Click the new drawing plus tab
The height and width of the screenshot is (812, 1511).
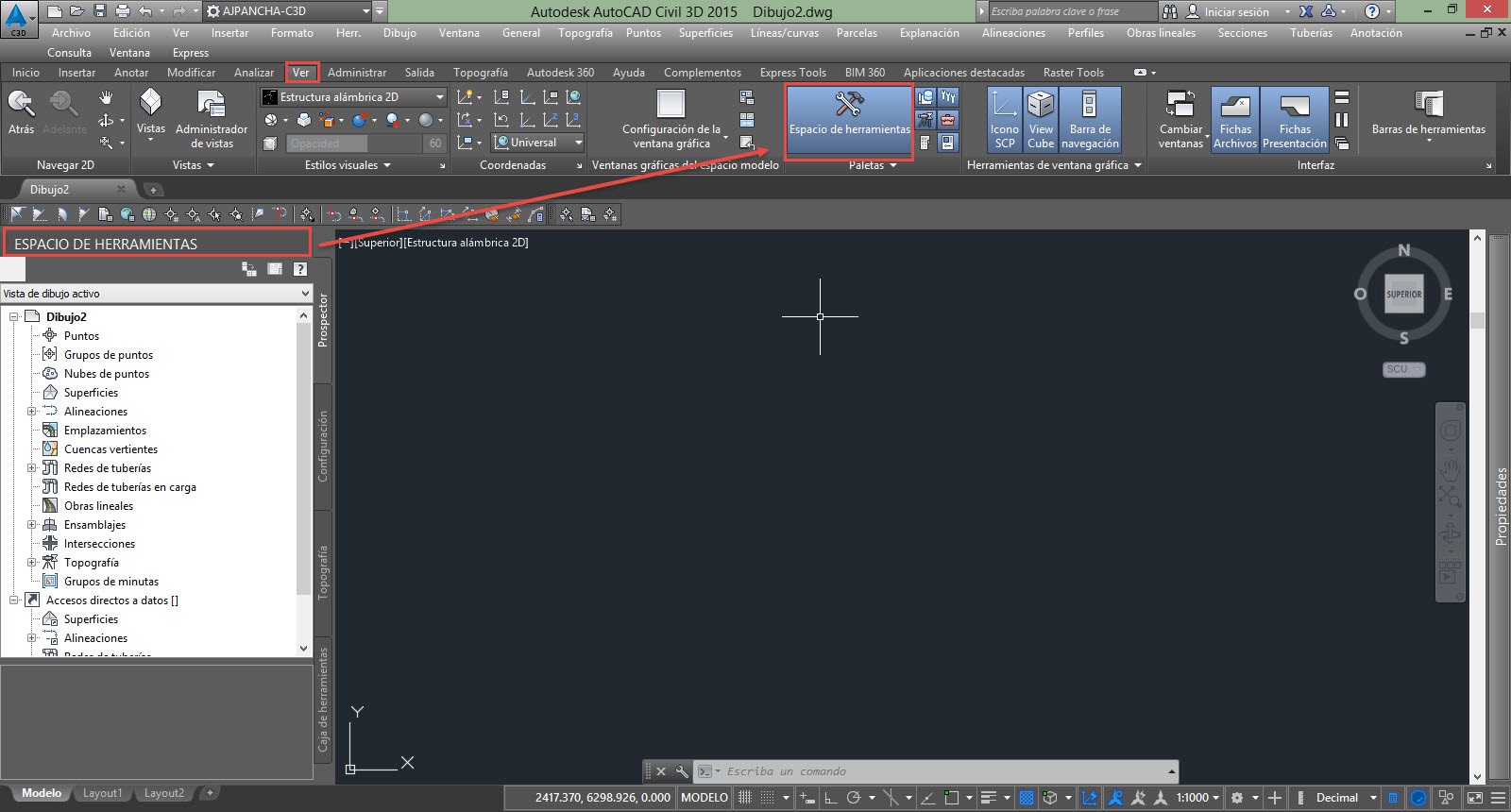click(152, 190)
